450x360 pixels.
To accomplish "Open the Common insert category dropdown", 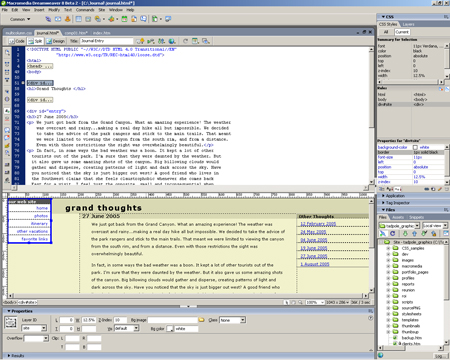I will 20,19.
